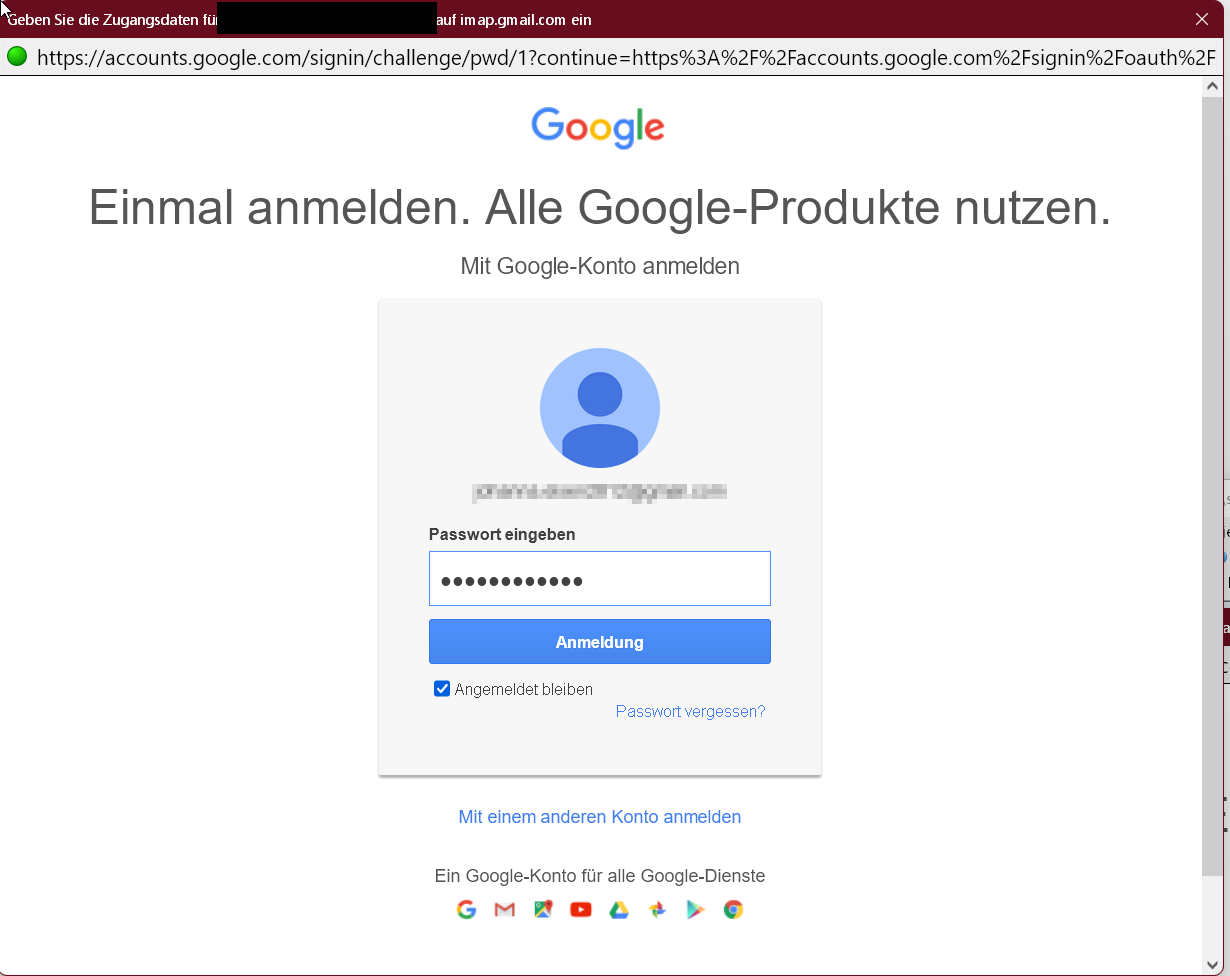Click the Google Maps icon

point(543,909)
